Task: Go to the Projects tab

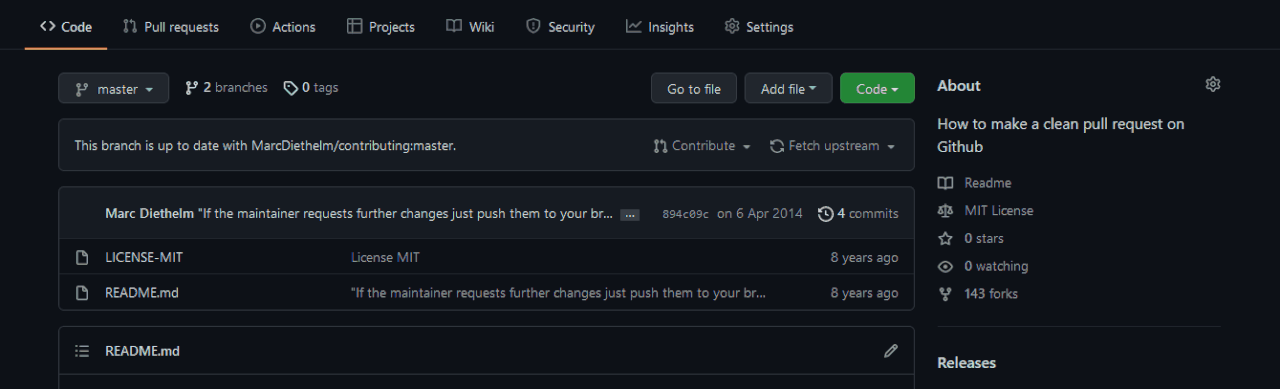Action: pos(380,27)
